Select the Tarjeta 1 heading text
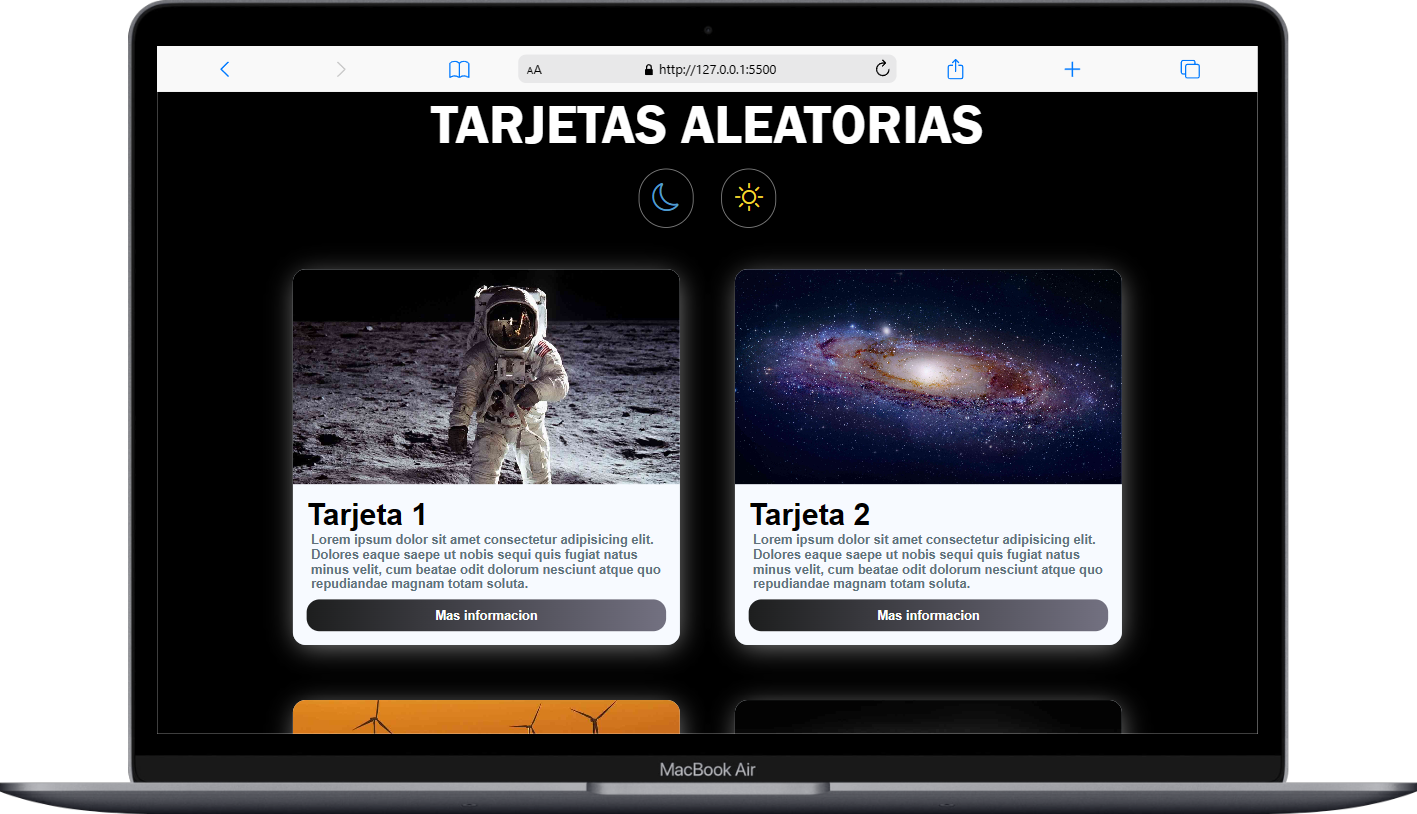This screenshot has width=1417, height=814. pos(367,514)
